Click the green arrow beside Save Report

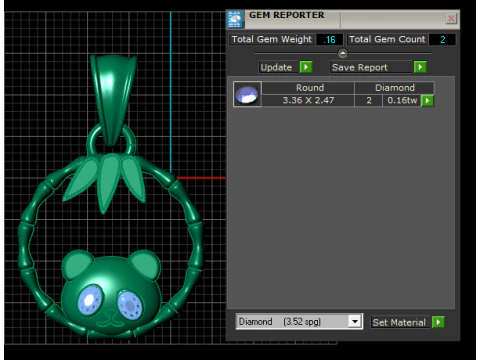420,67
